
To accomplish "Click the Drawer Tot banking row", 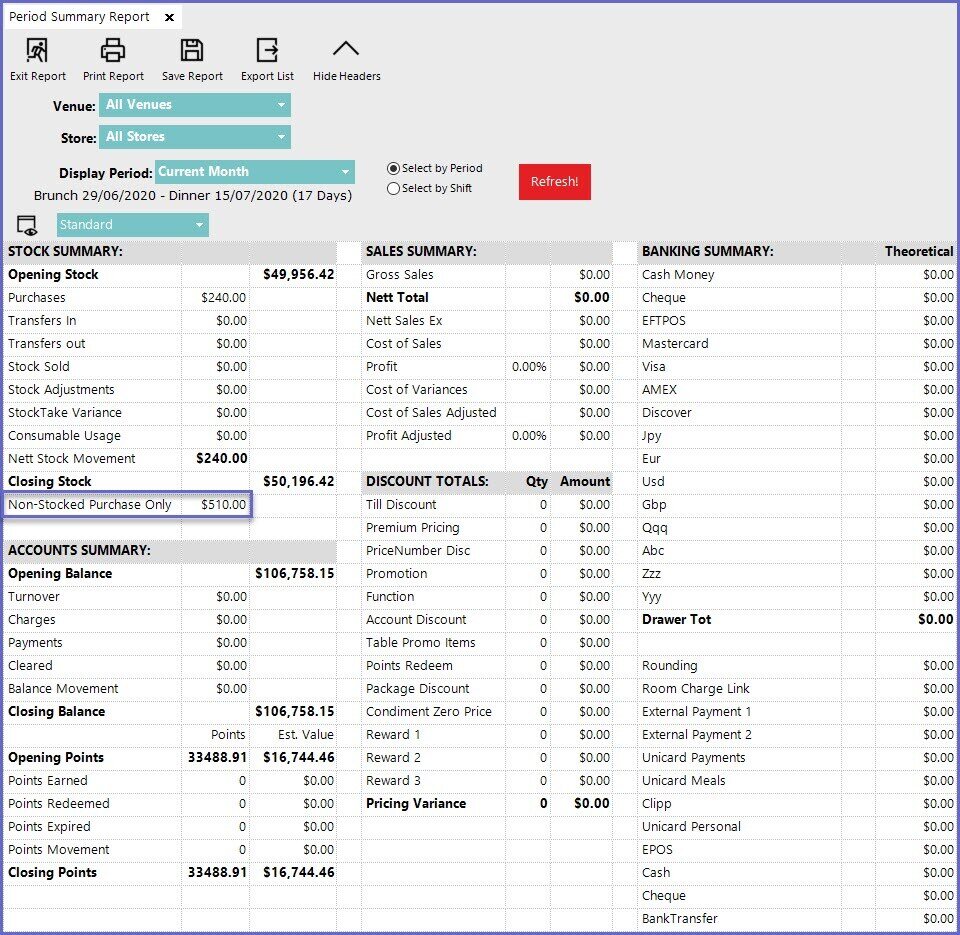I will click(x=677, y=620).
